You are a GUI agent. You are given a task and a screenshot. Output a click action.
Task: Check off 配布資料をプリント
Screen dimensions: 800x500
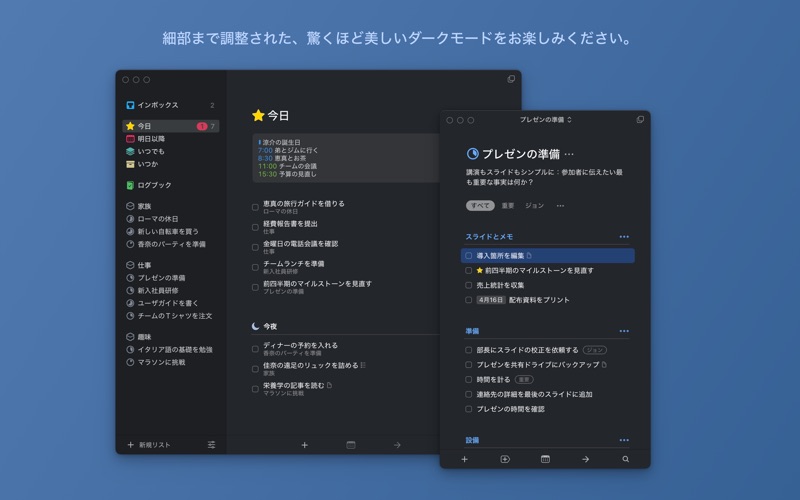[468, 300]
